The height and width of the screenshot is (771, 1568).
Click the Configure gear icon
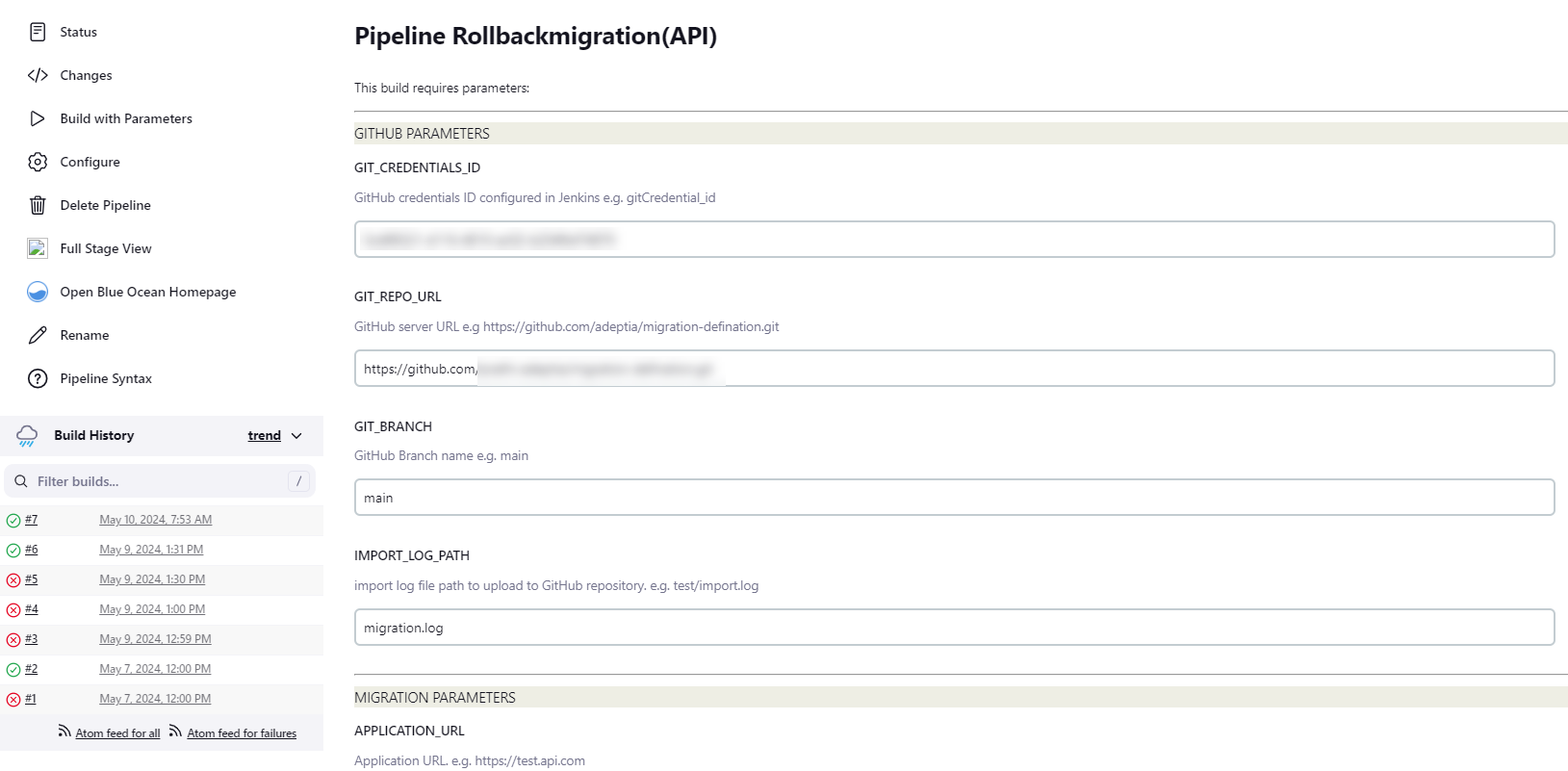(x=38, y=162)
